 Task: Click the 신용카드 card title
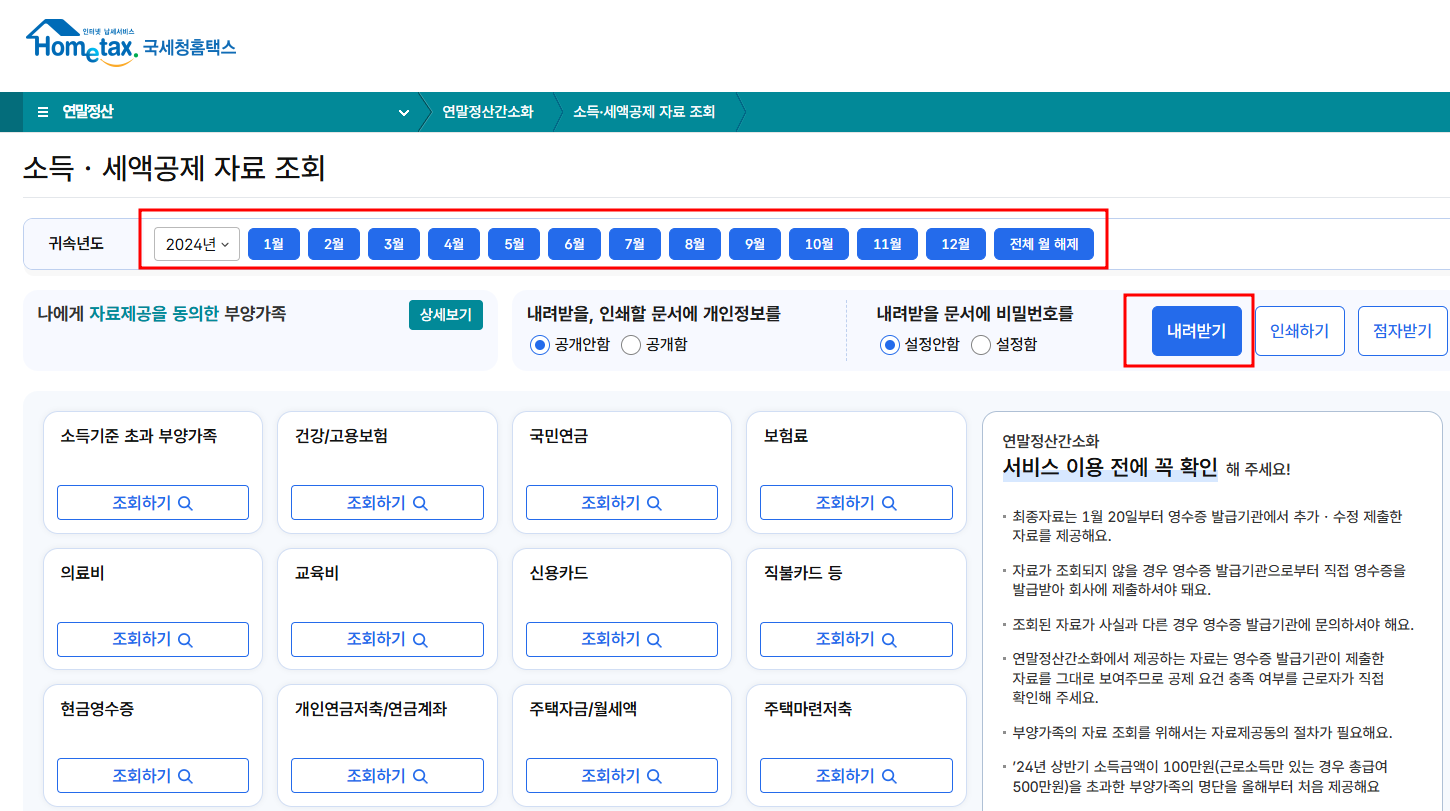[x=559, y=573]
